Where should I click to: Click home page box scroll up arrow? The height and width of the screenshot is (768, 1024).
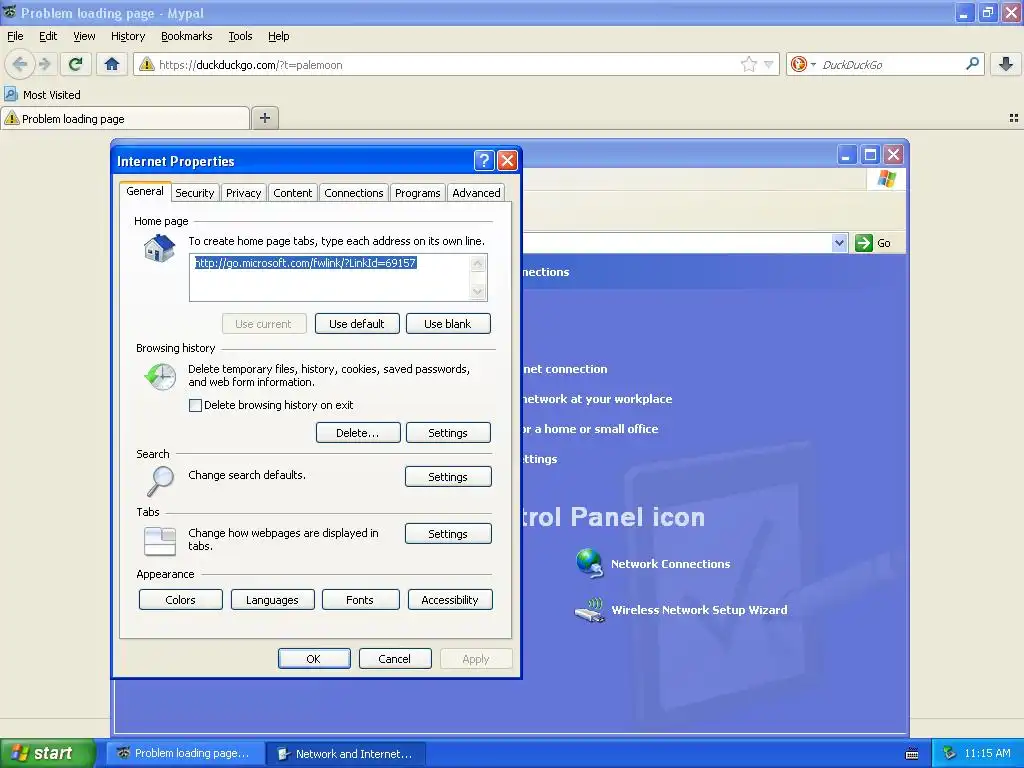point(478,263)
